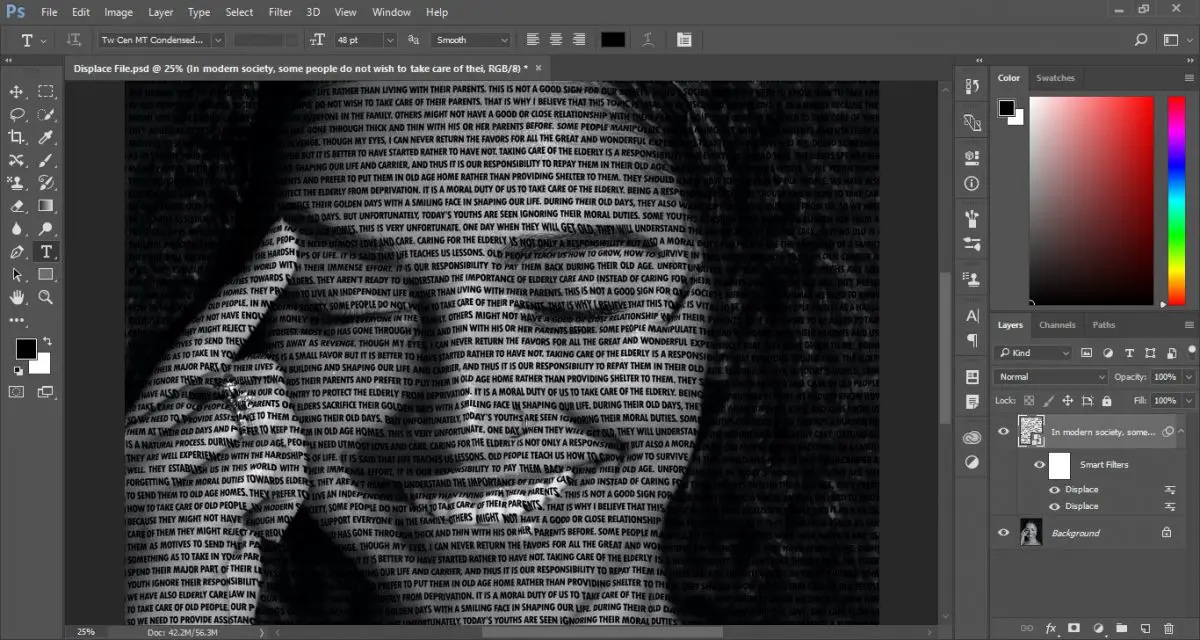Viewport: 1200px width, 640px height.
Task: Open the Normal blending mode dropdown
Action: point(1050,377)
